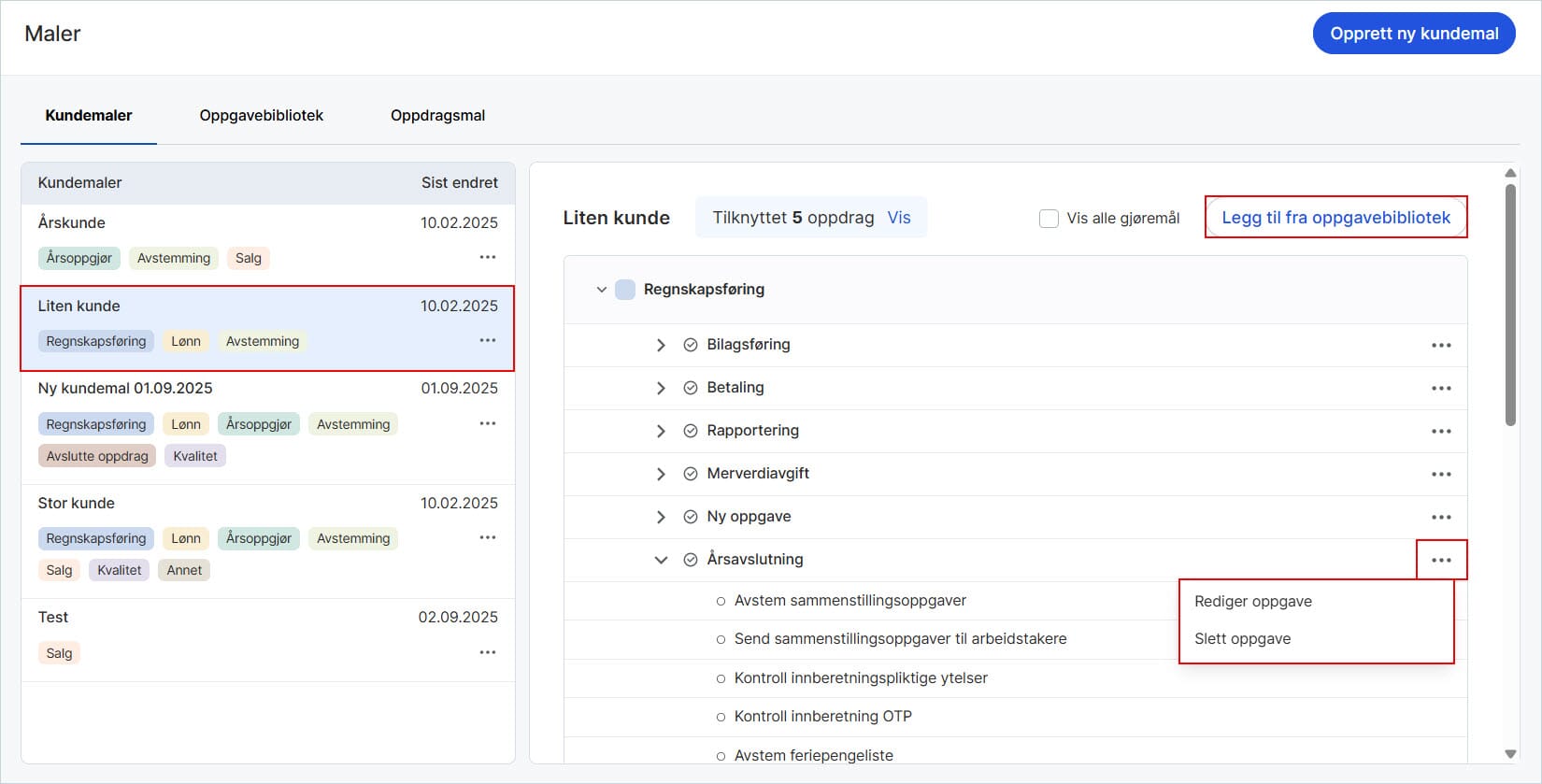This screenshot has height=784, width=1542.
Task: Collapse the Årsavslutning task row
Action: click(x=661, y=560)
